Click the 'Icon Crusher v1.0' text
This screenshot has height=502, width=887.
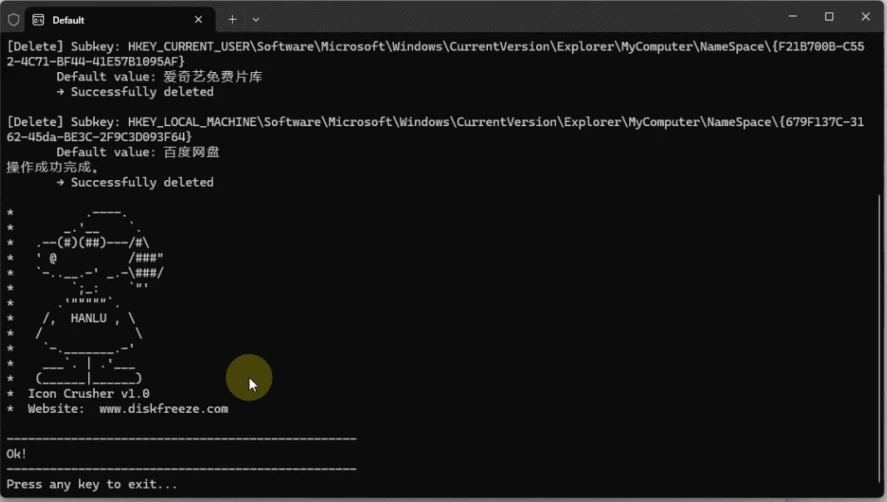[88, 394]
